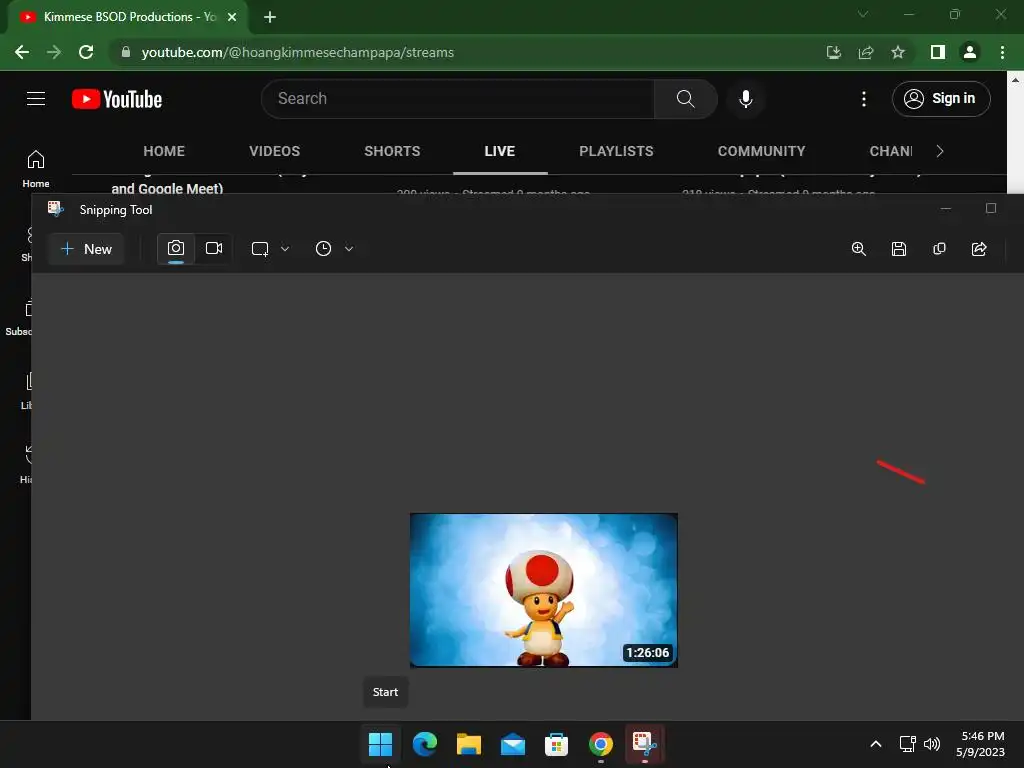Go to Home in YouTube sidebar

click(x=36, y=169)
